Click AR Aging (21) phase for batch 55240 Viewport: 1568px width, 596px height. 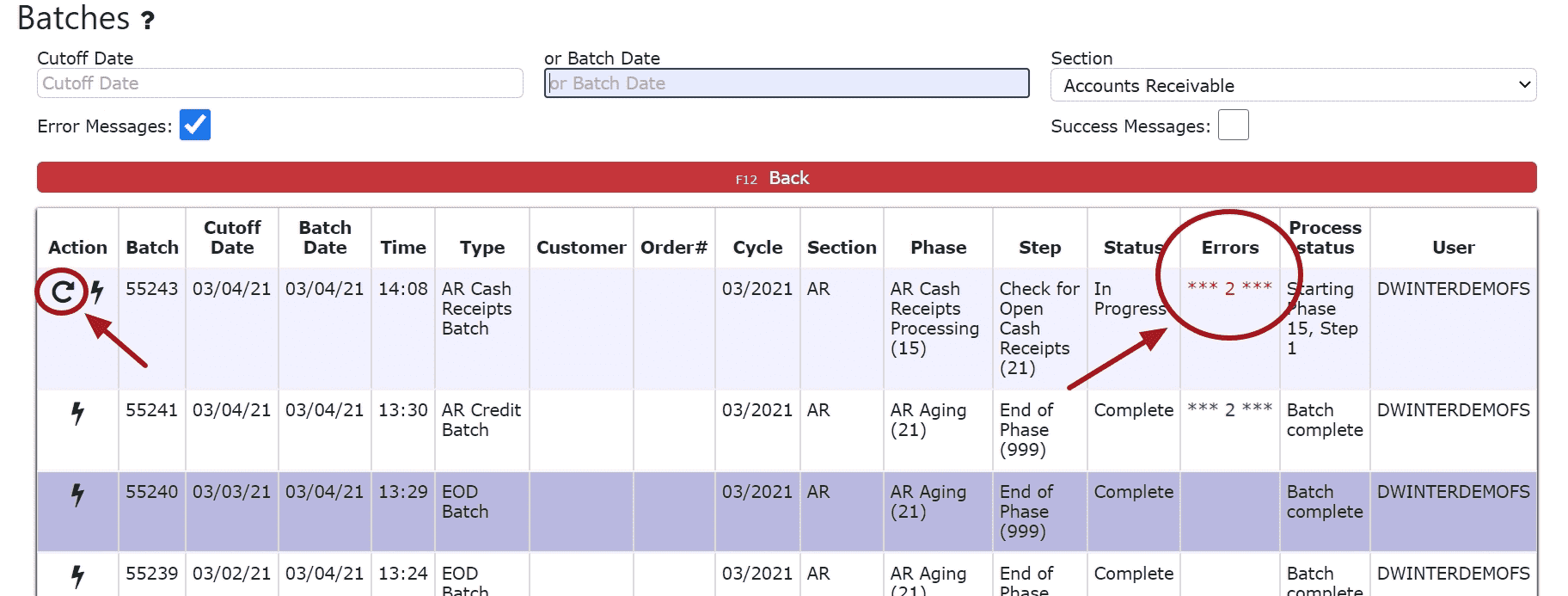(x=928, y=501)
